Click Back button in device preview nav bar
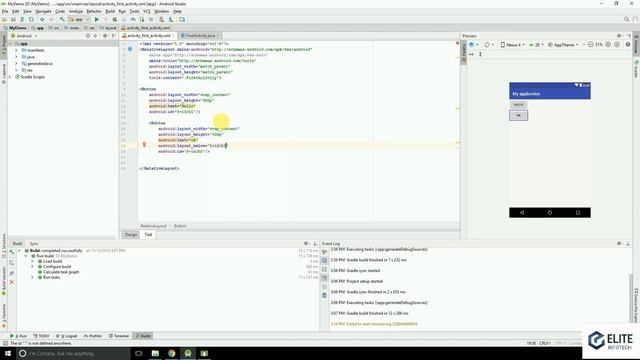 (x=522, y=213)
